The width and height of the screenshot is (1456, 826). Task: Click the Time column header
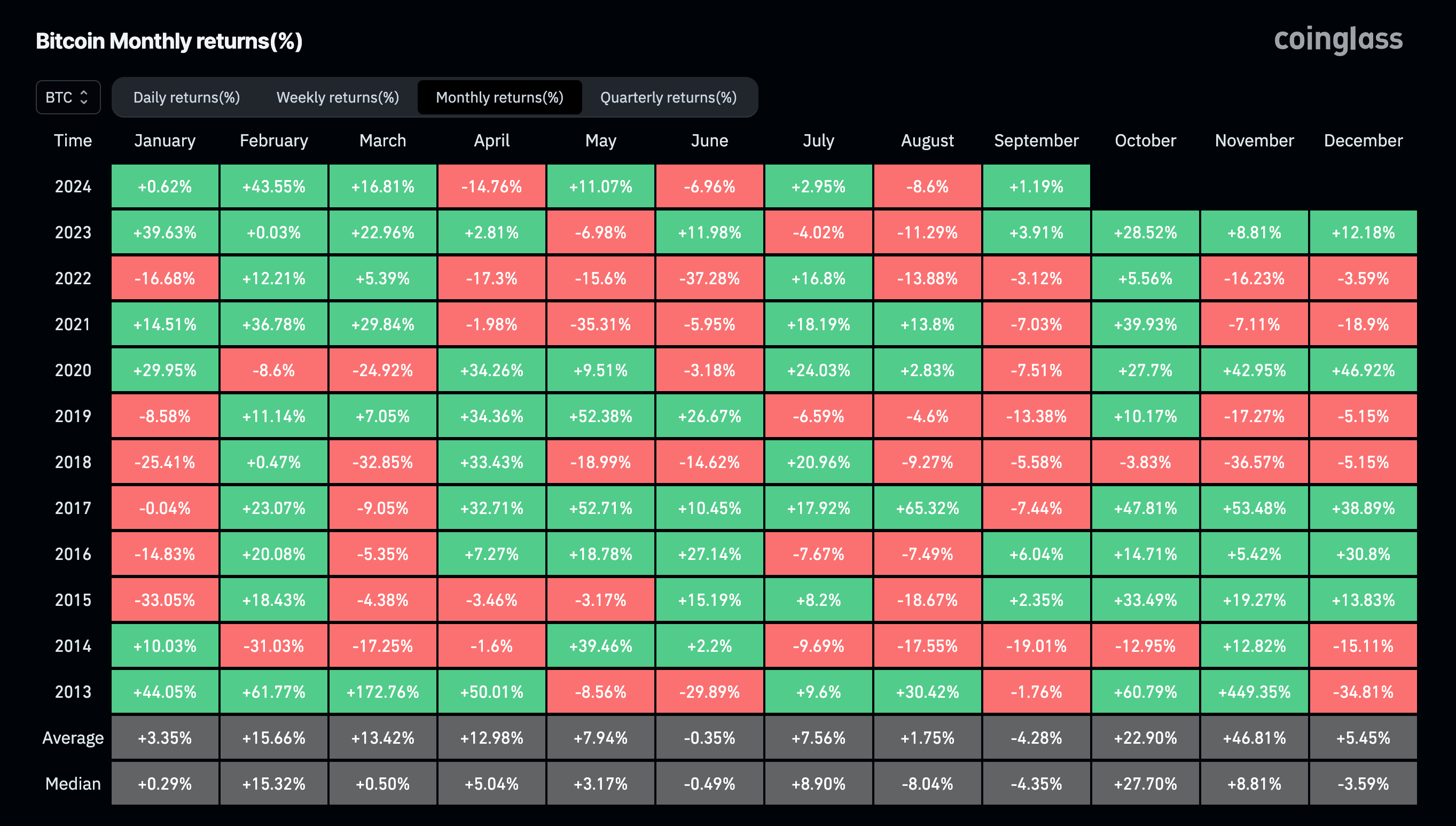pyautogui.click(x=73, y=140)
